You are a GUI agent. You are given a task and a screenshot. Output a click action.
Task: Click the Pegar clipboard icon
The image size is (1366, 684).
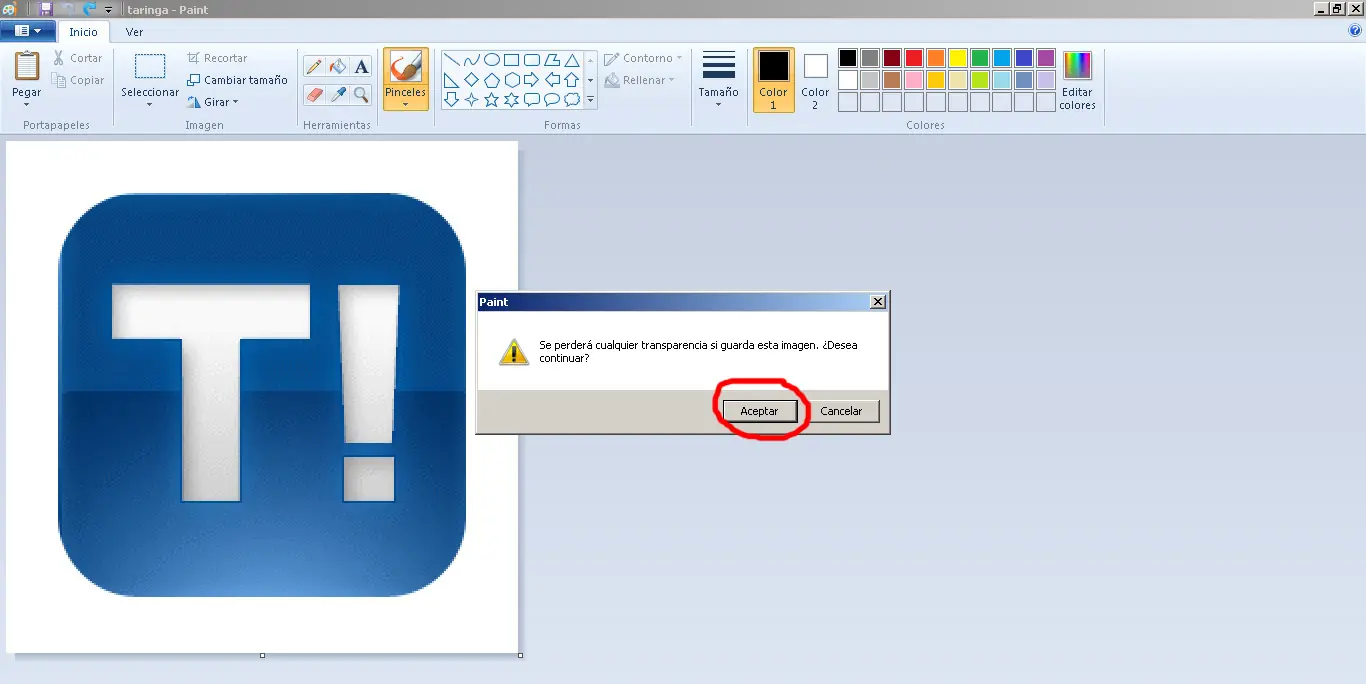coord(27,66)
